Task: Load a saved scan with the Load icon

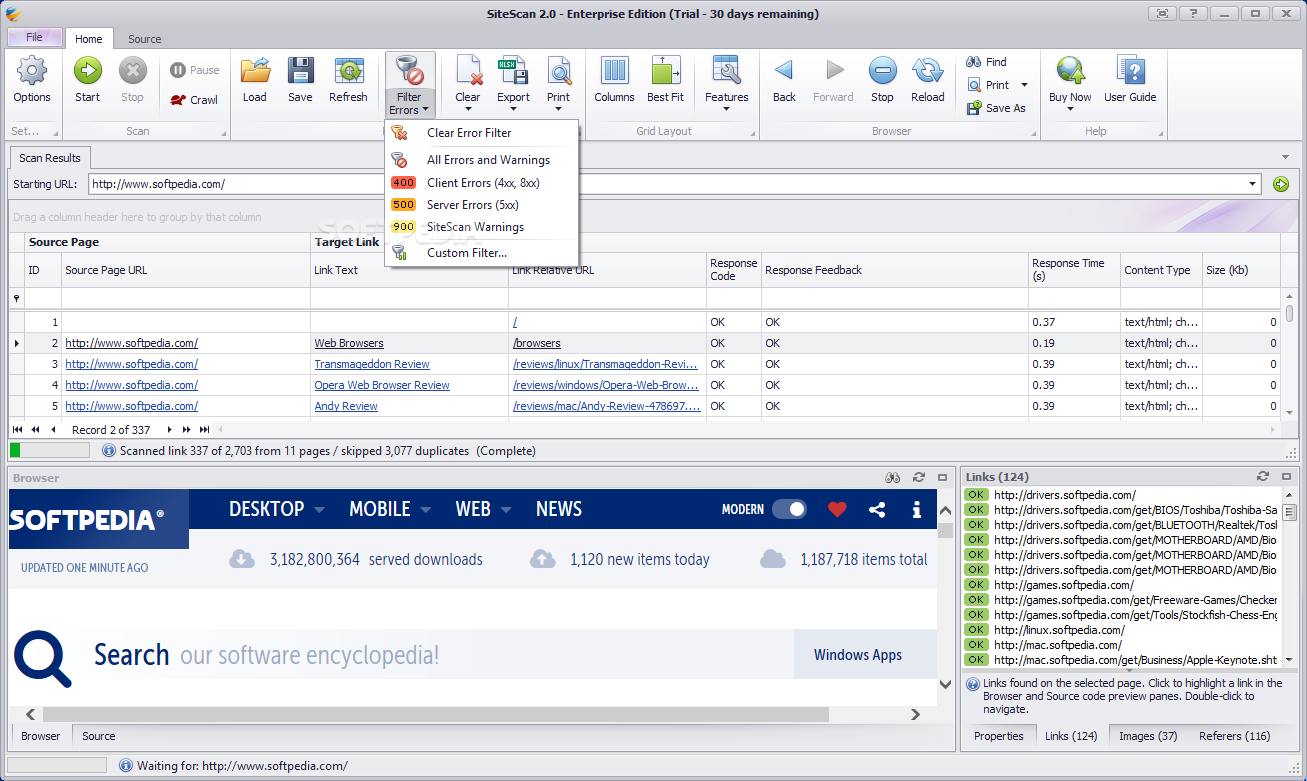Action: pos(255,80)
